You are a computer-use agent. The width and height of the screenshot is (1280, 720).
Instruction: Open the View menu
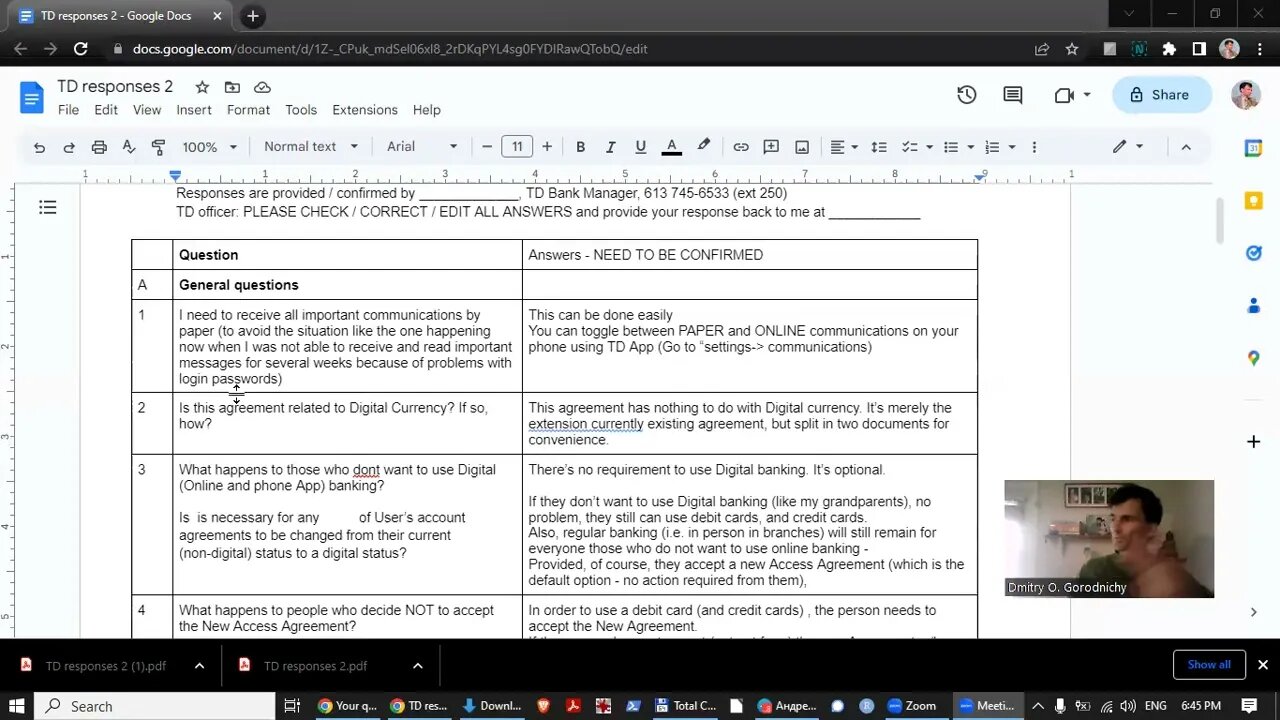click(x=147, y=110)
